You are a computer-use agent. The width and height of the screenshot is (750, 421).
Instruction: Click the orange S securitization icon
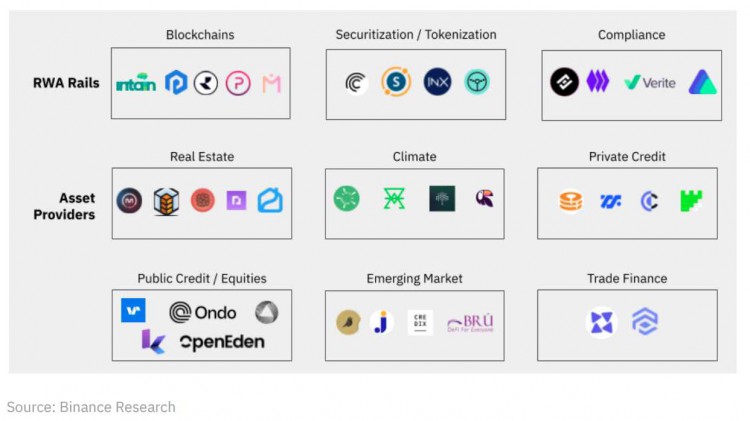pyautogui.click(x=396, y=82)
